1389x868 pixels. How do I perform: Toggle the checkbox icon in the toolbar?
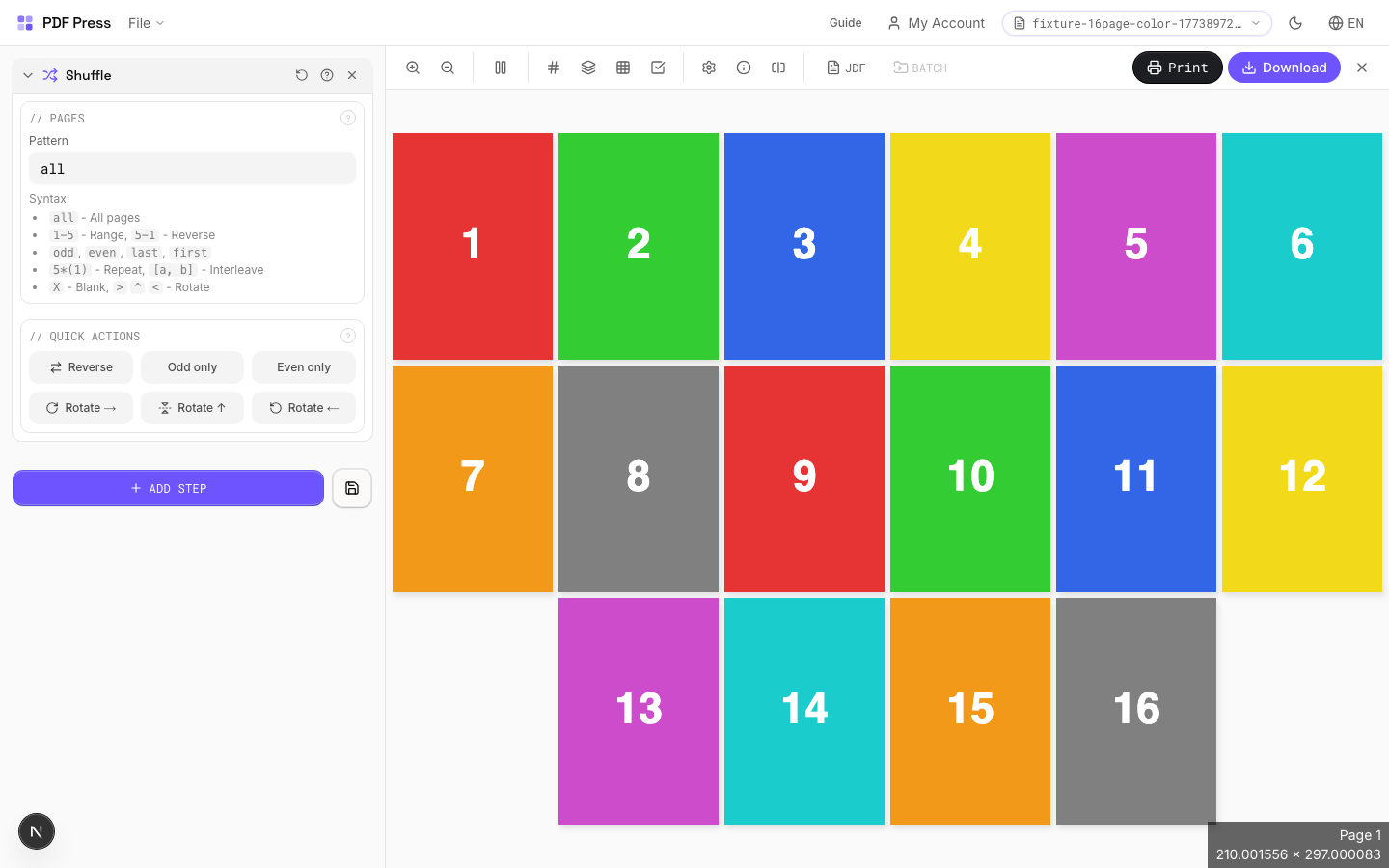658,68
